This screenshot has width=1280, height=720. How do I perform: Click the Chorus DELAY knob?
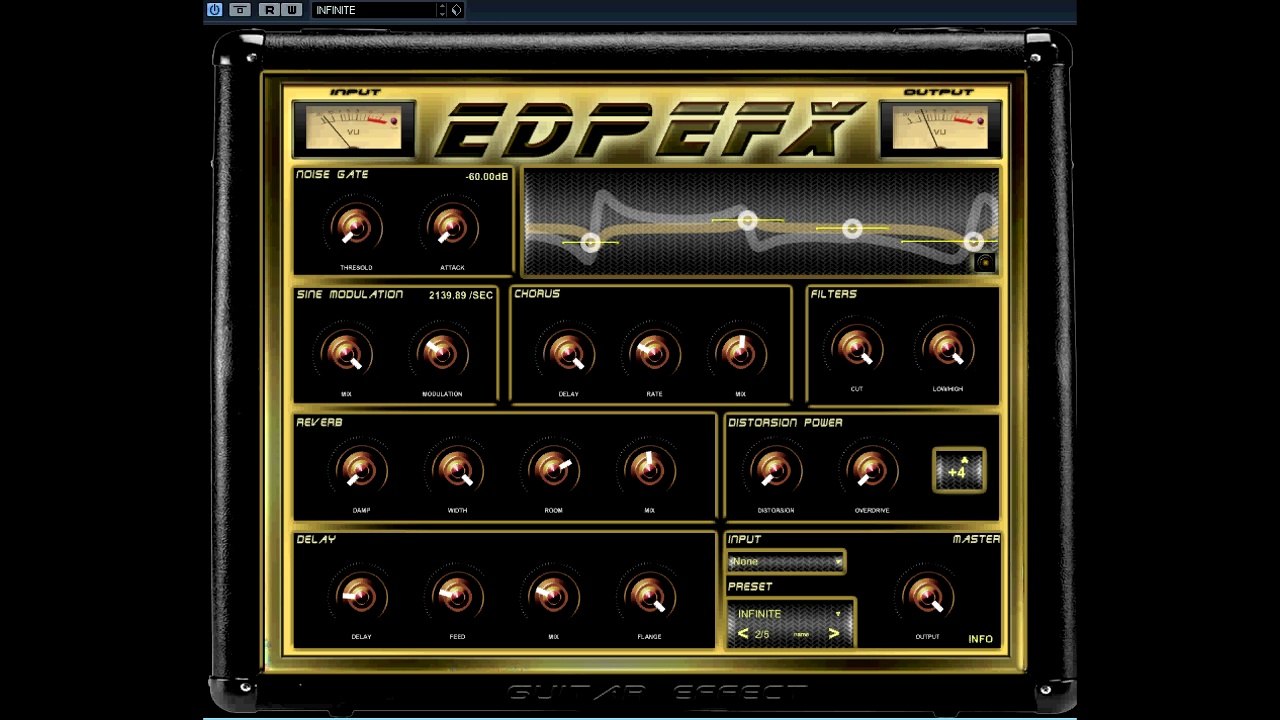tap(568, 353)
